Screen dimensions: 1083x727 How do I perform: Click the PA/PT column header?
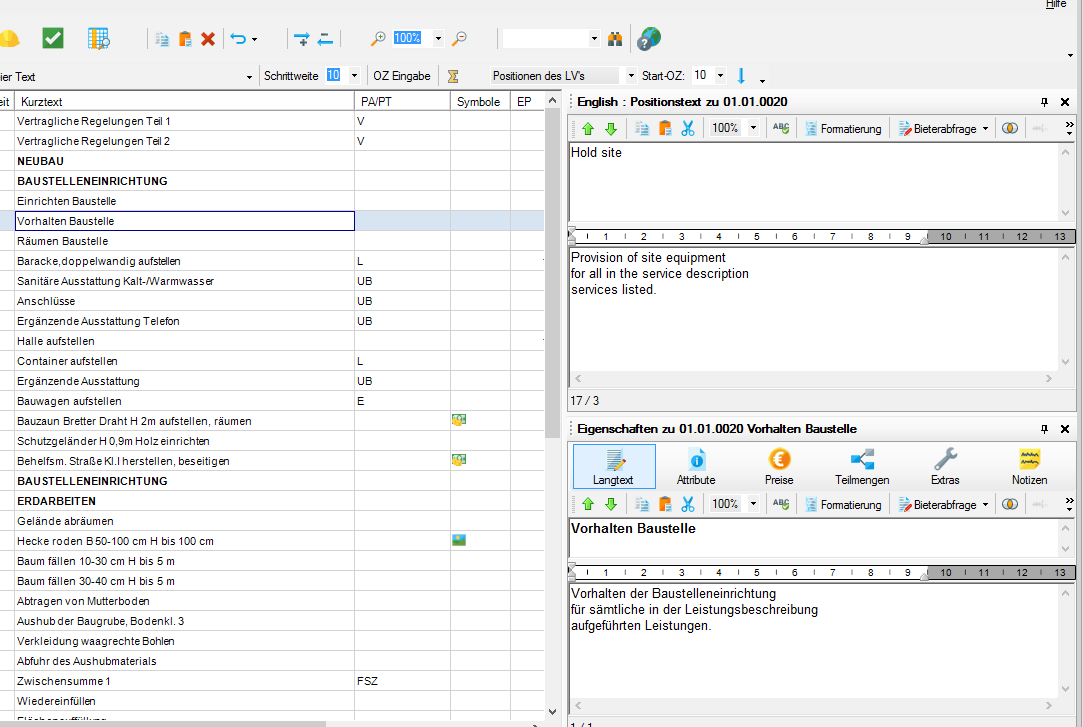click(402, 101)
